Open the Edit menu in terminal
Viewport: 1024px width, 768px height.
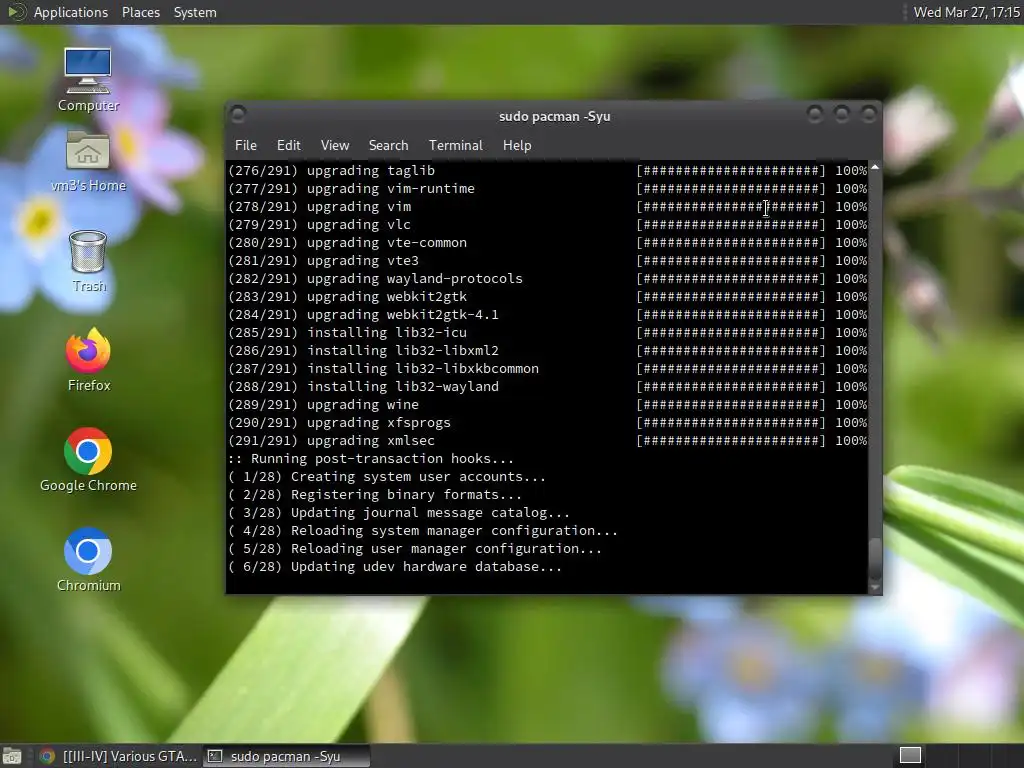(x=288, y=145)
